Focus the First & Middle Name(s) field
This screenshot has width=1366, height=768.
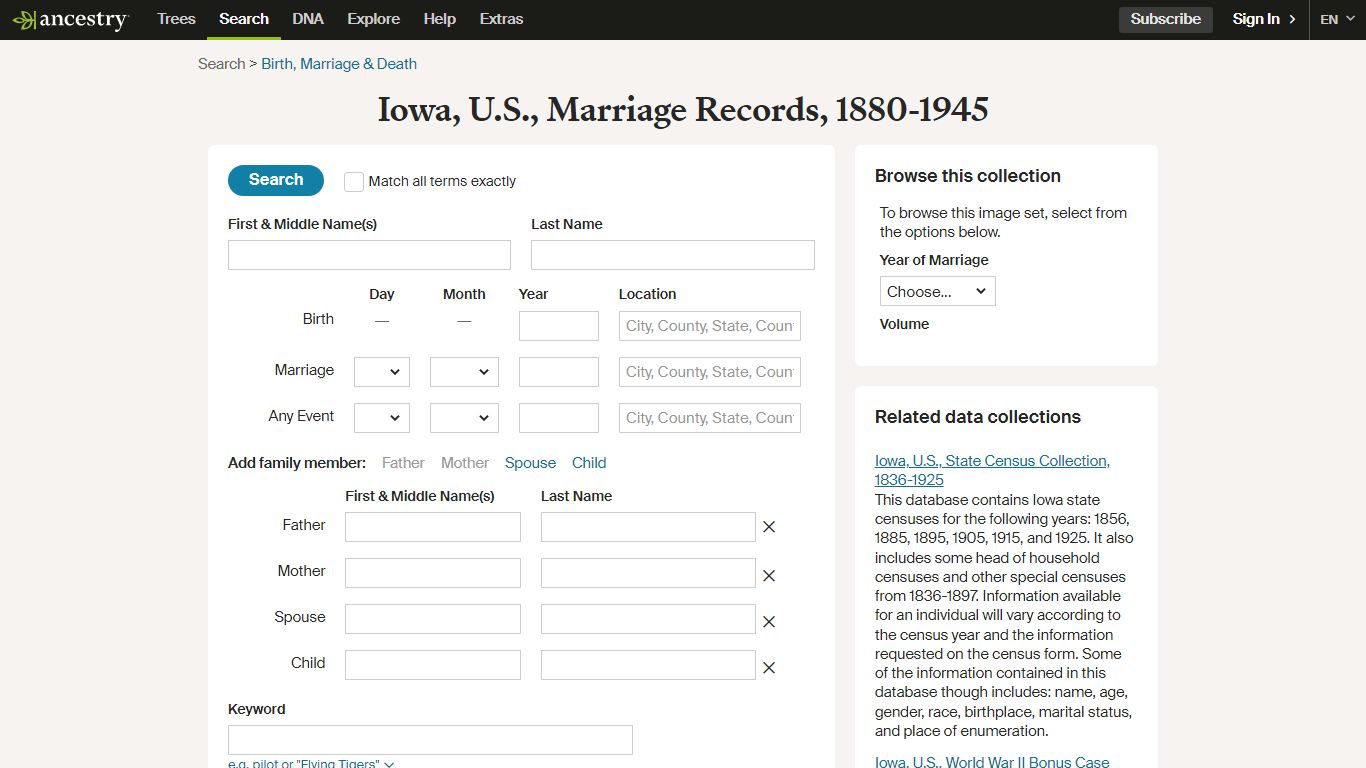[x=369, y=255]
